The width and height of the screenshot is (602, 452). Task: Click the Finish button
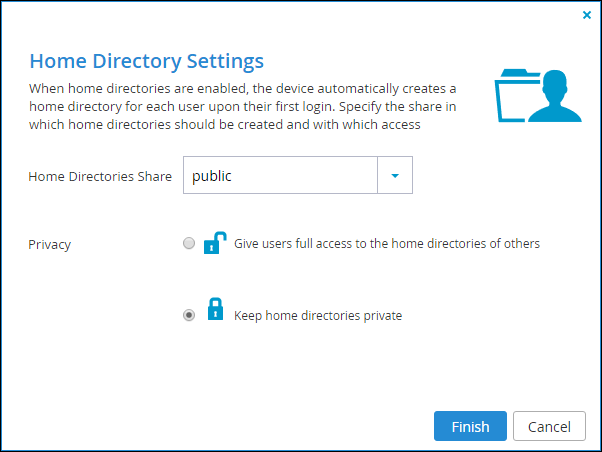pyautogui.click(x=470, y=426)
